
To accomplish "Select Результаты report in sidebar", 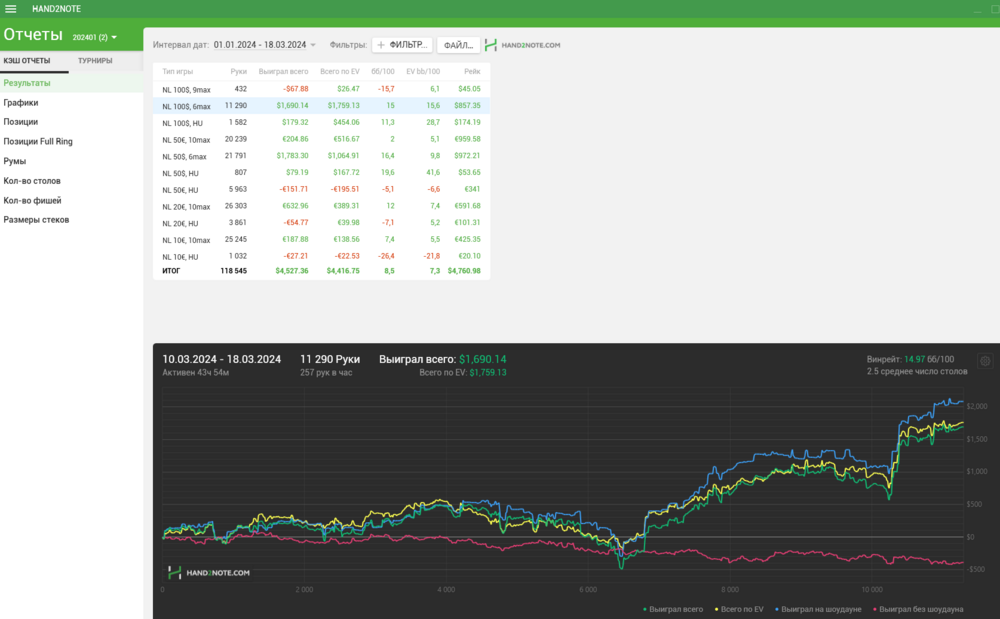I will [x=71, y=83].
